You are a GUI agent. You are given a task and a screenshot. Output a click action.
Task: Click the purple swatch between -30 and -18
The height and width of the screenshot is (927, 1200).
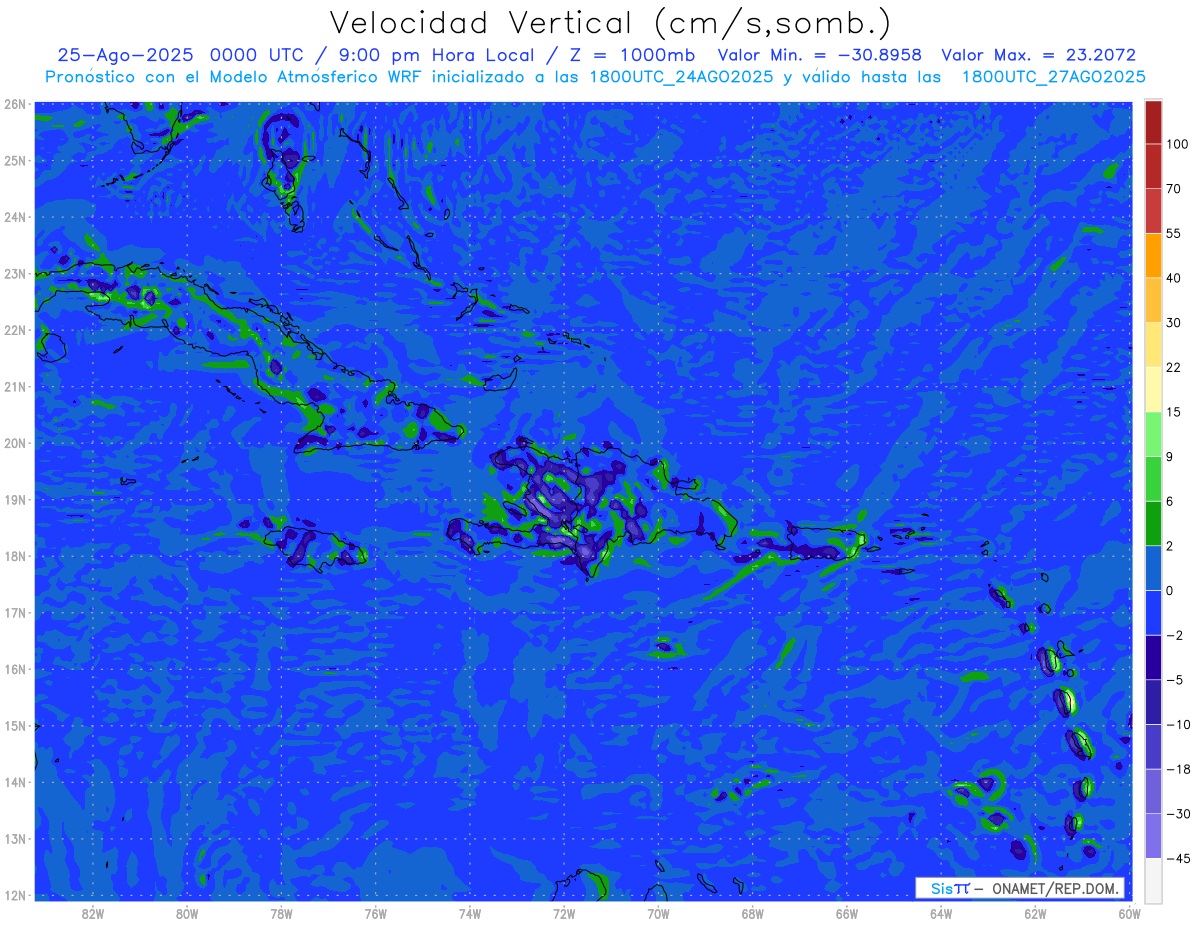click(1153, 791)
